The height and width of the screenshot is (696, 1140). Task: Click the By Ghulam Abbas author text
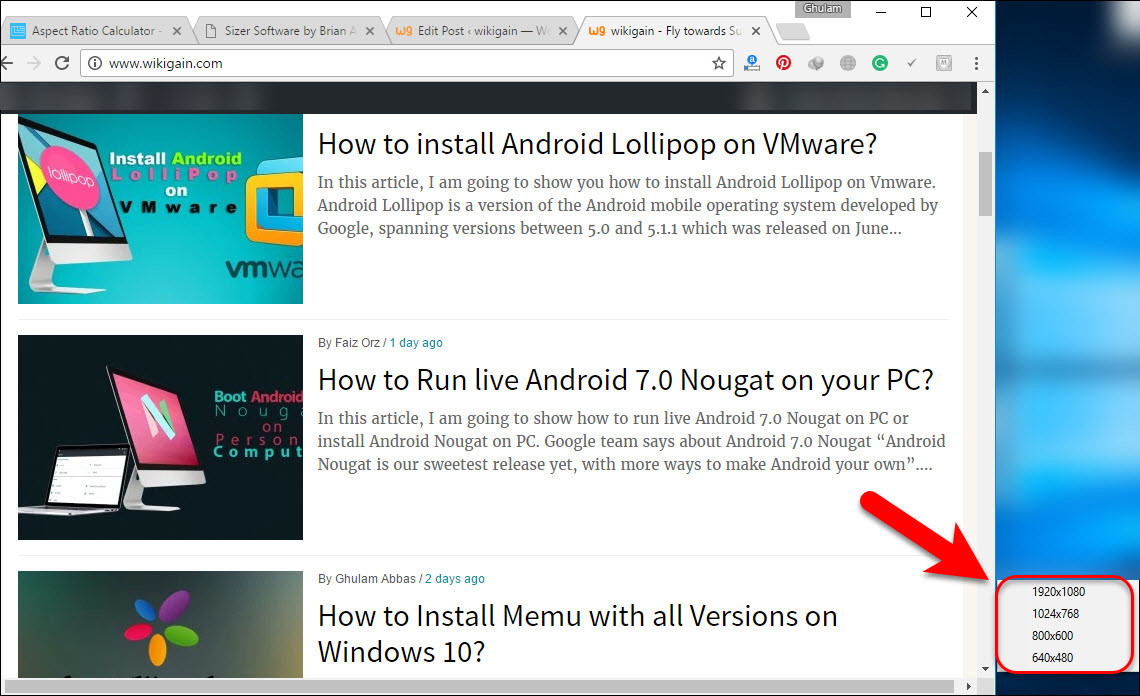[366, 579]
